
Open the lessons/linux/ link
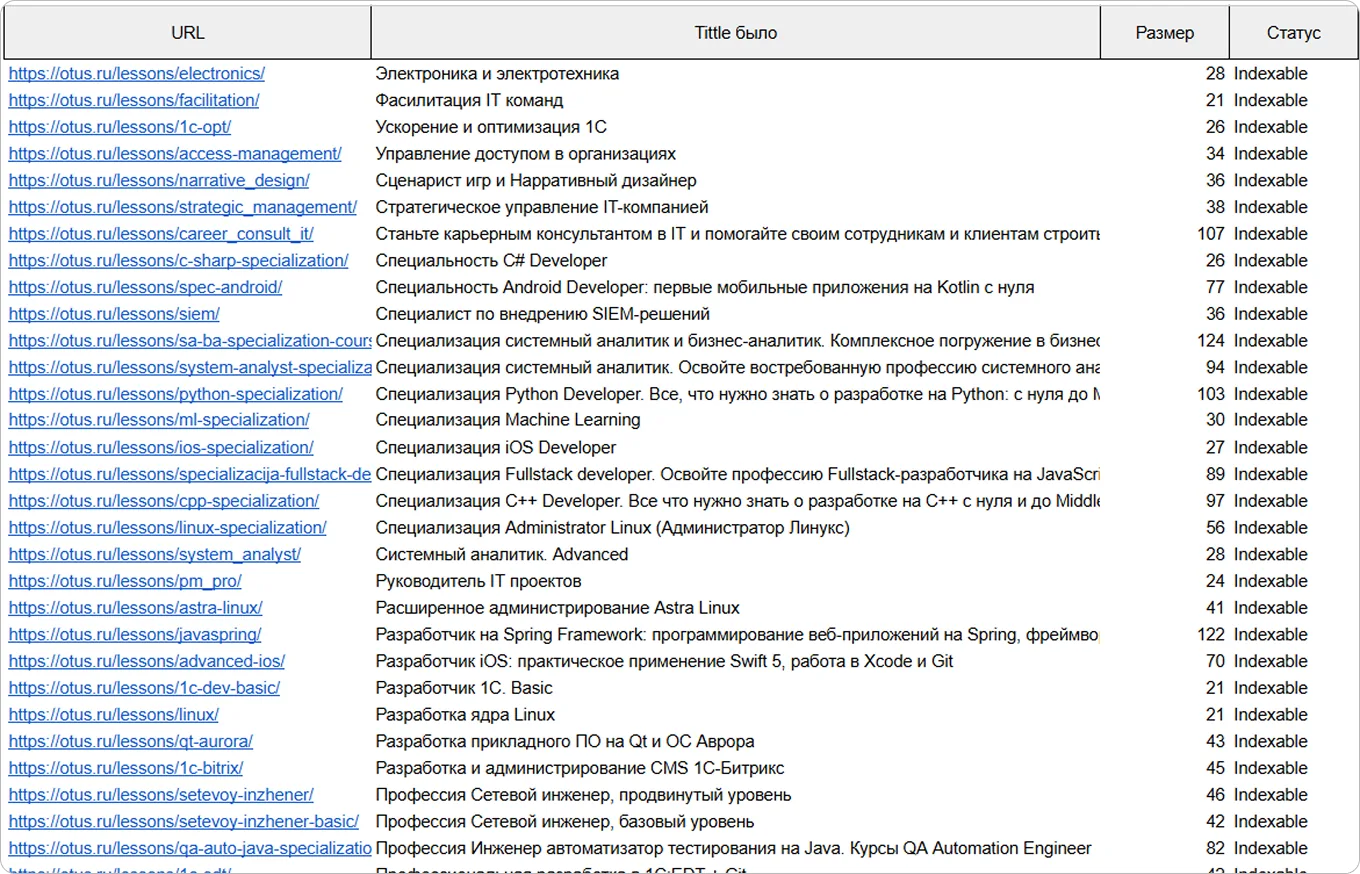click(x=114, y=715)
